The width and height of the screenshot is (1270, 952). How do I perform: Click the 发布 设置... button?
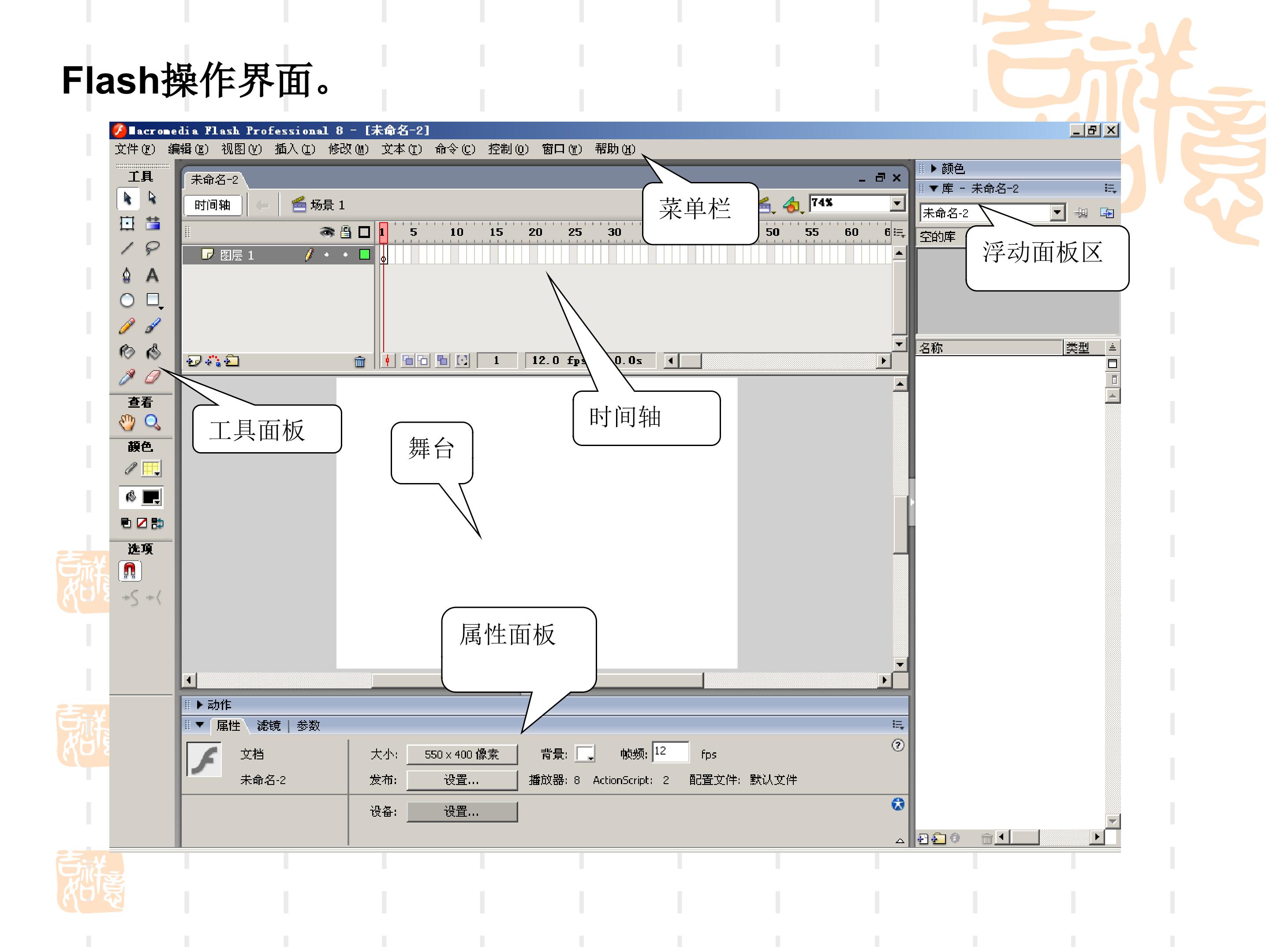462,780
